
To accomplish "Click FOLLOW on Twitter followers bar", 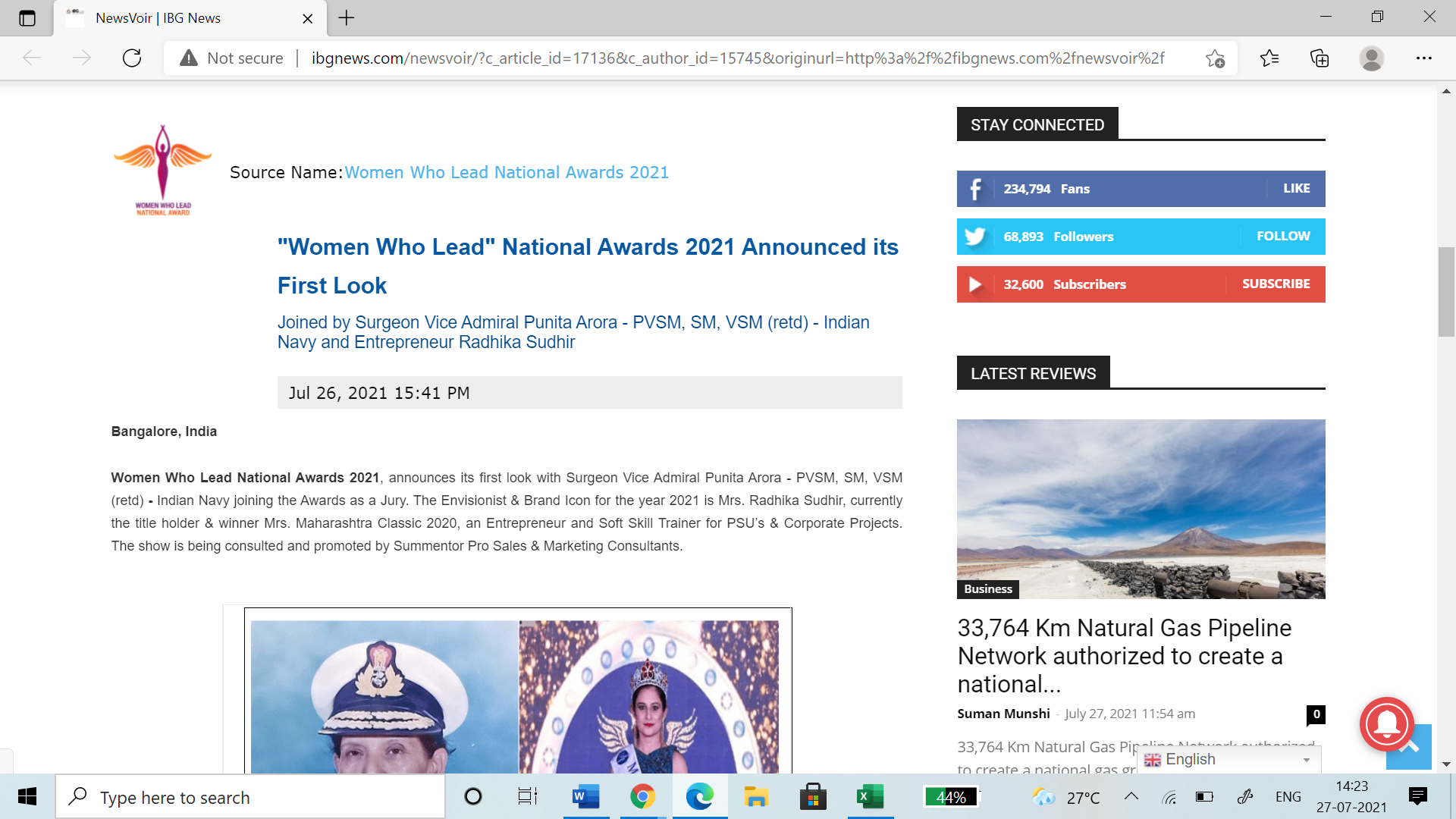I will click(1283, 237).
